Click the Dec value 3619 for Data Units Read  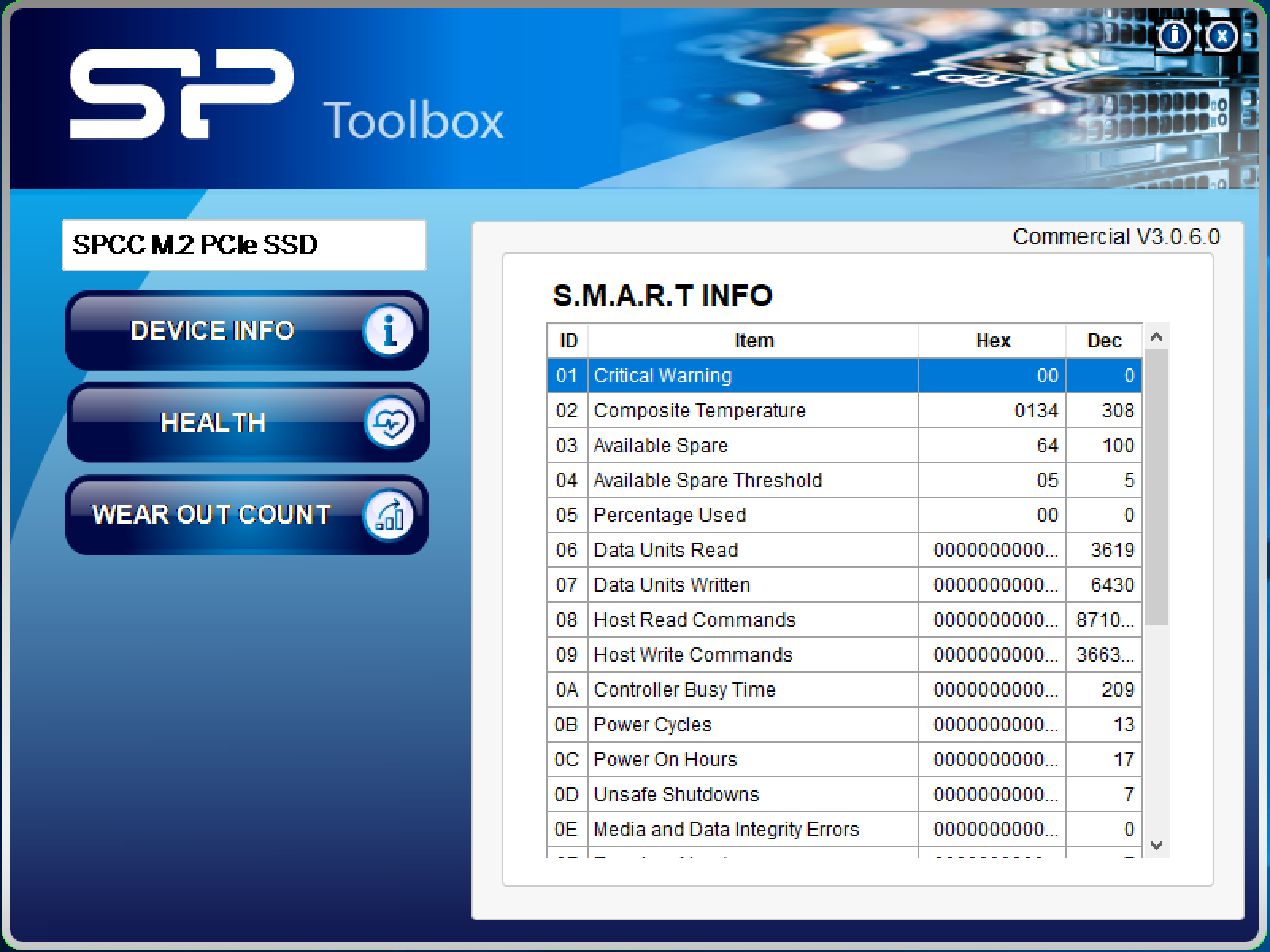(1112, 550)
